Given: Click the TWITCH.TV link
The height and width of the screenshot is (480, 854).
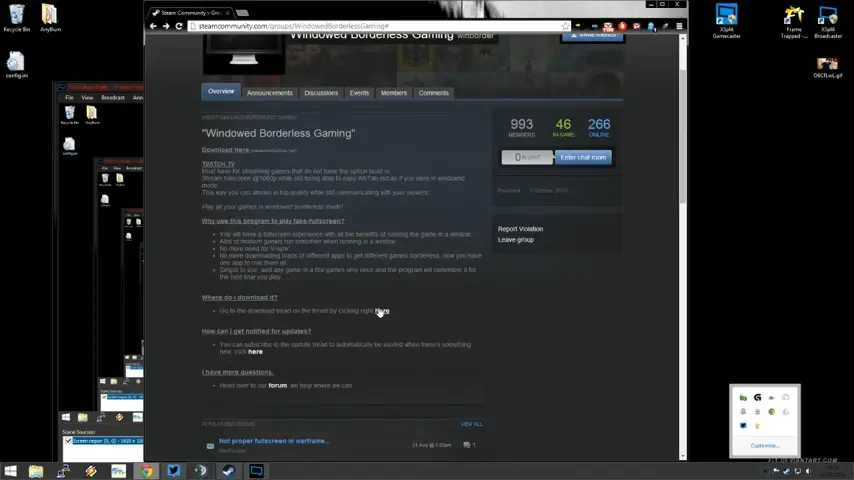Looking at the screenshot, I should click(x=218, y=164).
